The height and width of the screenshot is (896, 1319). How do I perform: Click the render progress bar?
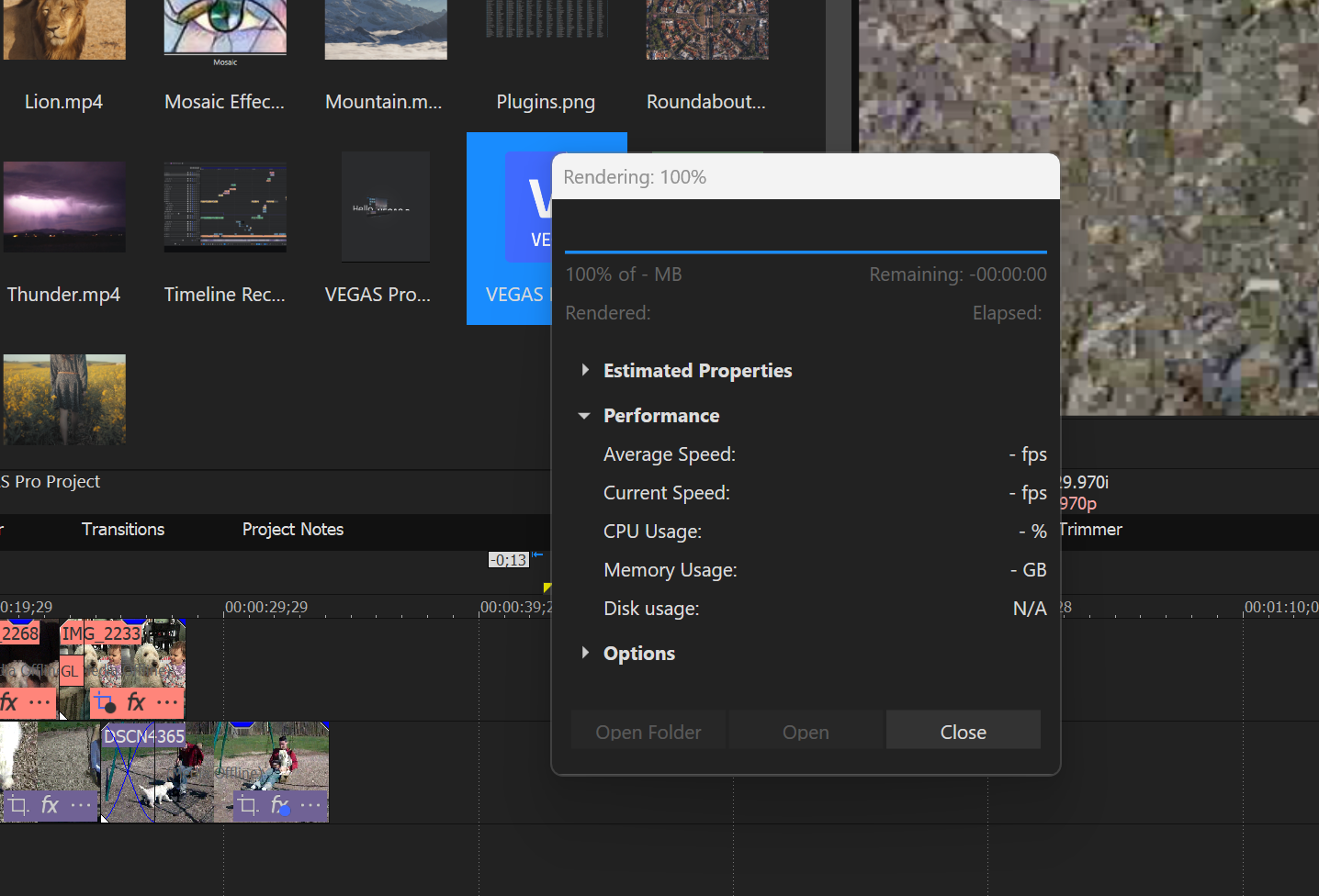click(805, 251)
